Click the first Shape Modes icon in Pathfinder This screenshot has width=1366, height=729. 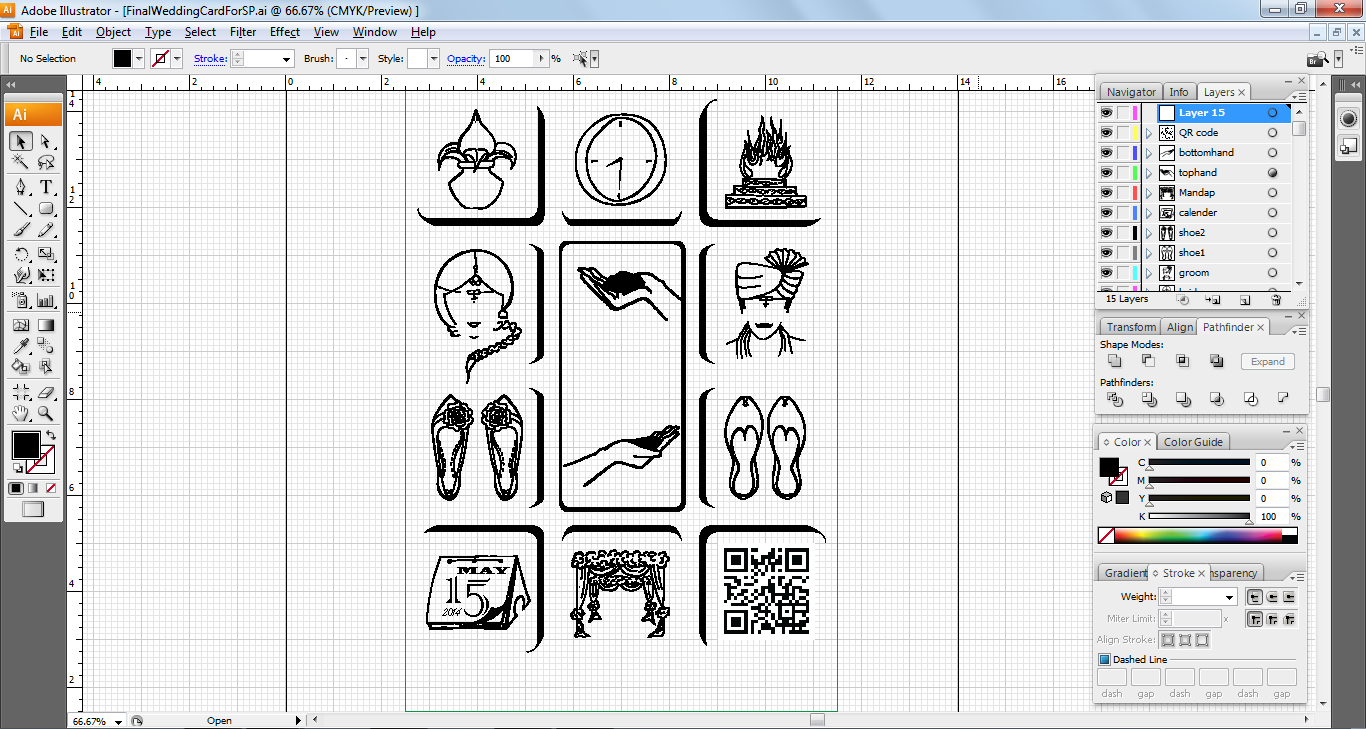pyautogui.click(x=1115, y=362)
